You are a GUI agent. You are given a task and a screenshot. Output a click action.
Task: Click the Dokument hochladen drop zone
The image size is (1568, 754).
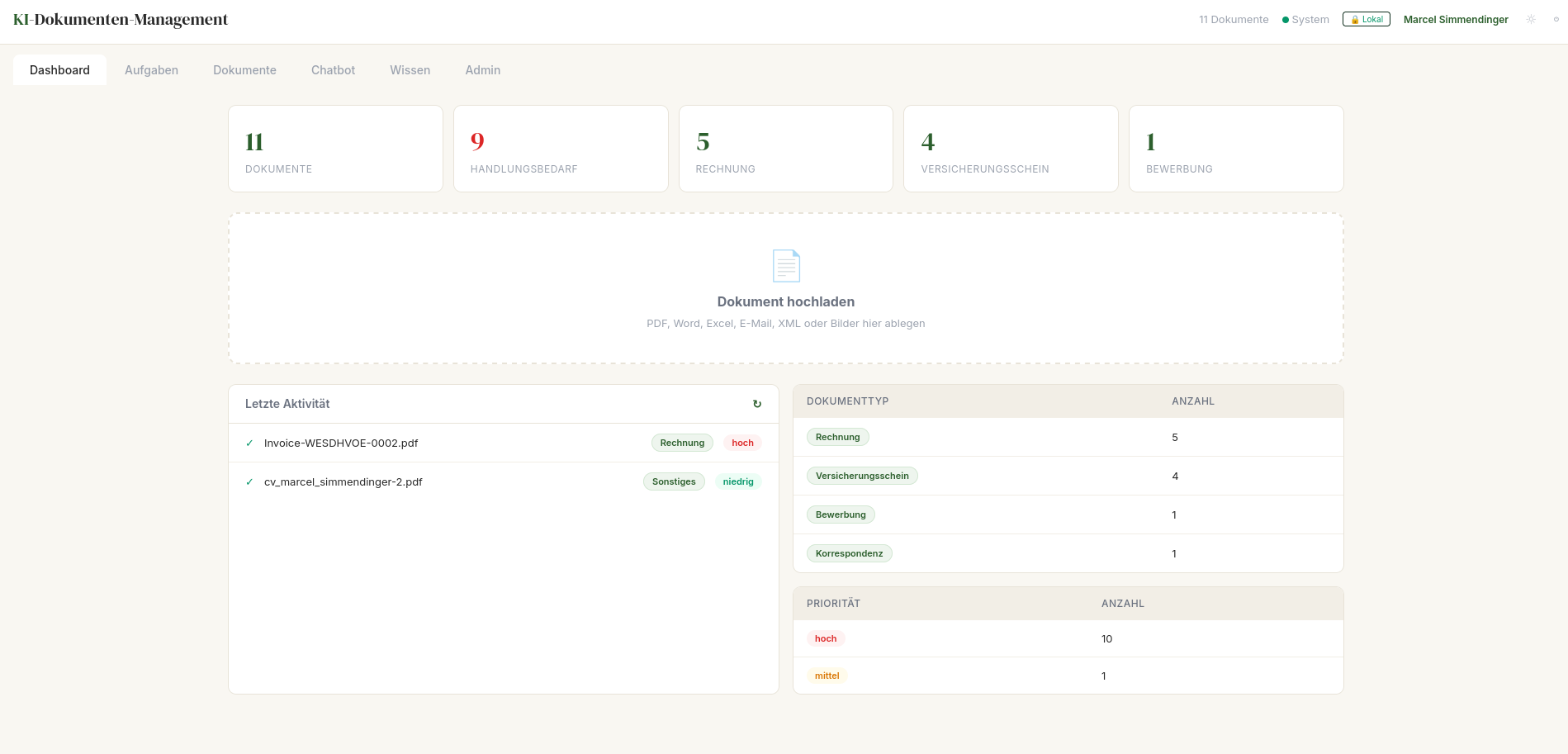tap(785, 288)
